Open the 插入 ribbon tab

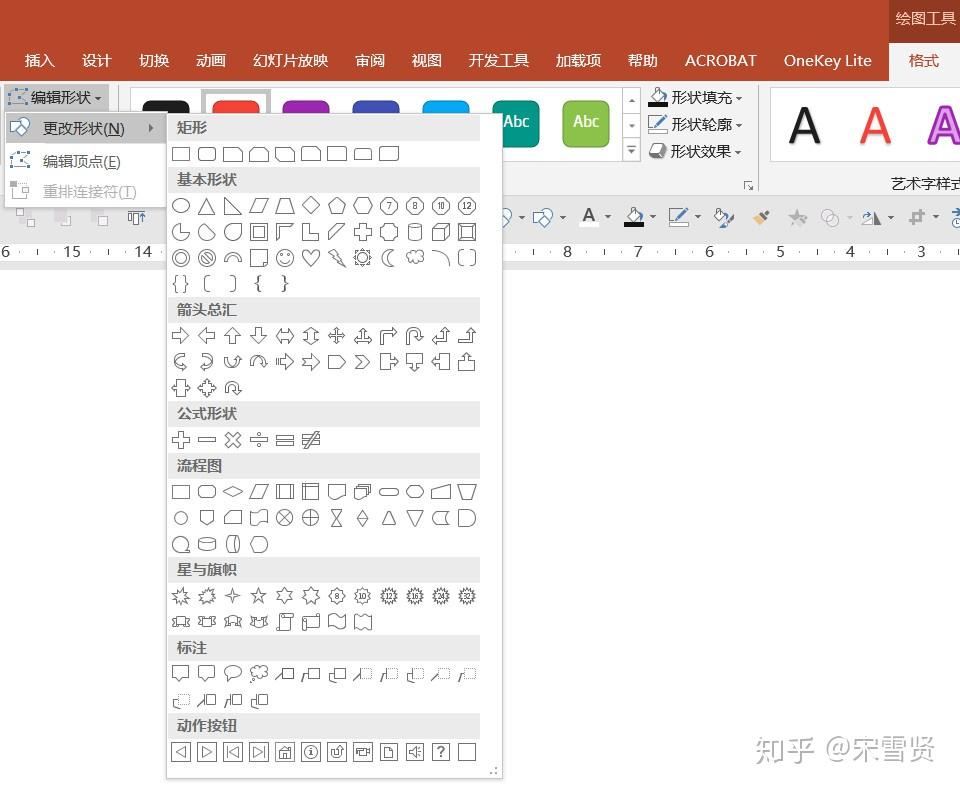[40, 61]
